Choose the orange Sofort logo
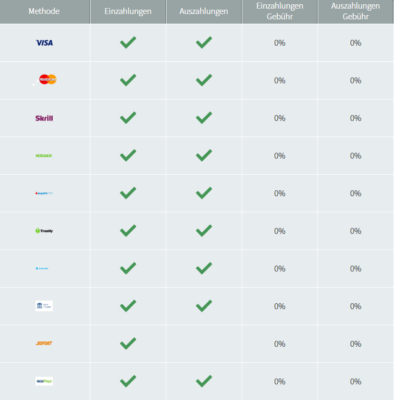Viewport: 394px width, 400px height. [44, 343]
